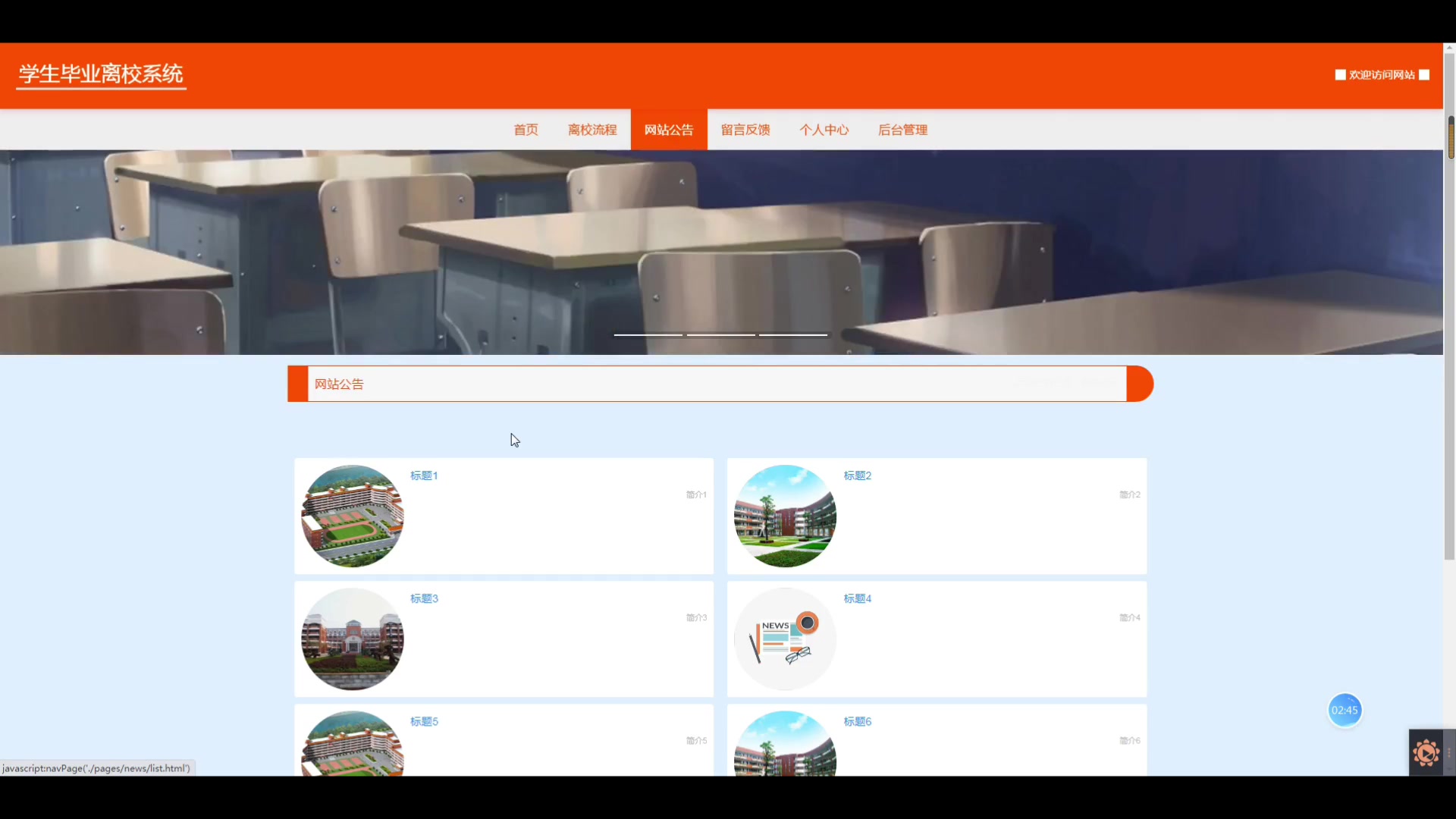The width and height of the screenshot is (1456, 819).
Task: Select the 网站公告 navigation tab
Action: pos(669,130)
